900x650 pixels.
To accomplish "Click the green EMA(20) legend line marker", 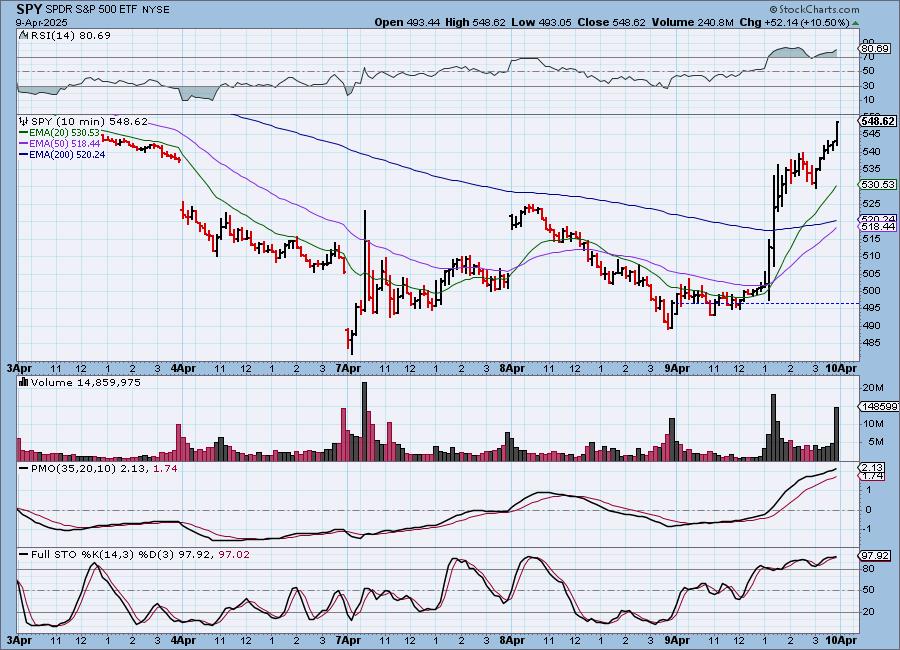I will (x=24, y=133).
